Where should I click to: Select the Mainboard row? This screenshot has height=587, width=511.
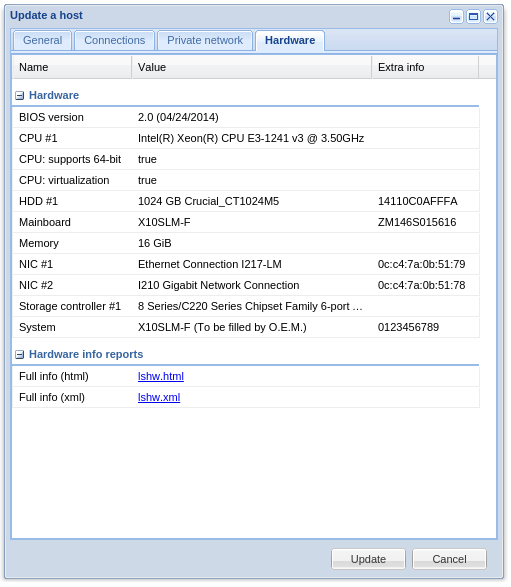[x=246, y=222]
